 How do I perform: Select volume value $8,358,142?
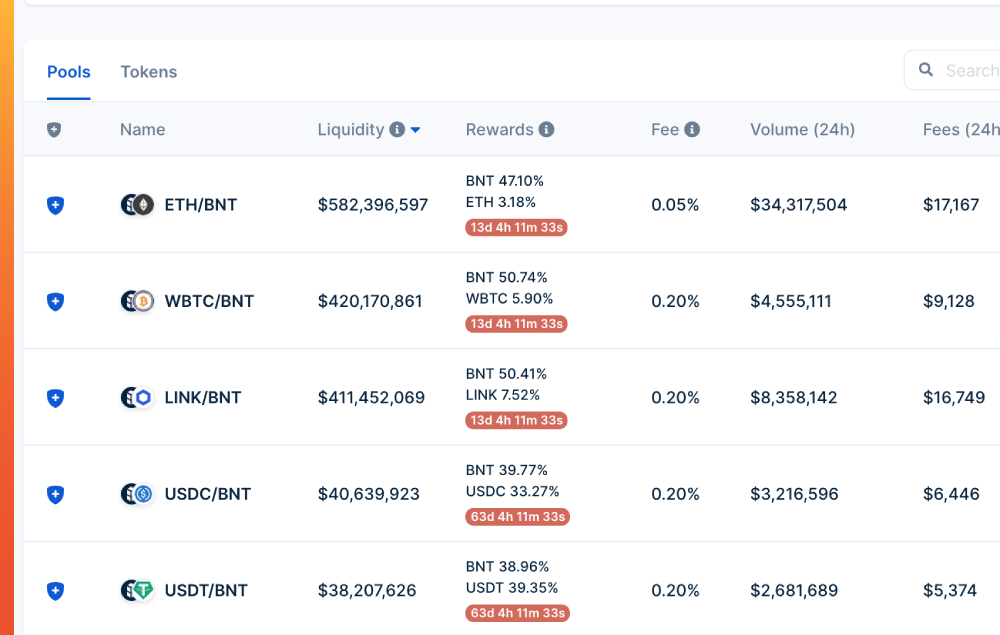pos(793,397)
